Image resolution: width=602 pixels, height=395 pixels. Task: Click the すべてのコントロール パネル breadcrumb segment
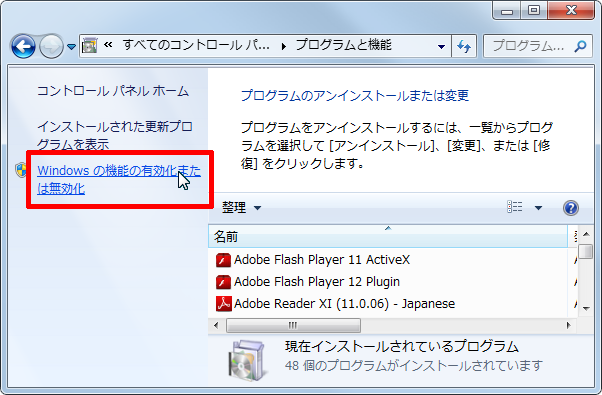pyautogui.click(x=196, y=46)
